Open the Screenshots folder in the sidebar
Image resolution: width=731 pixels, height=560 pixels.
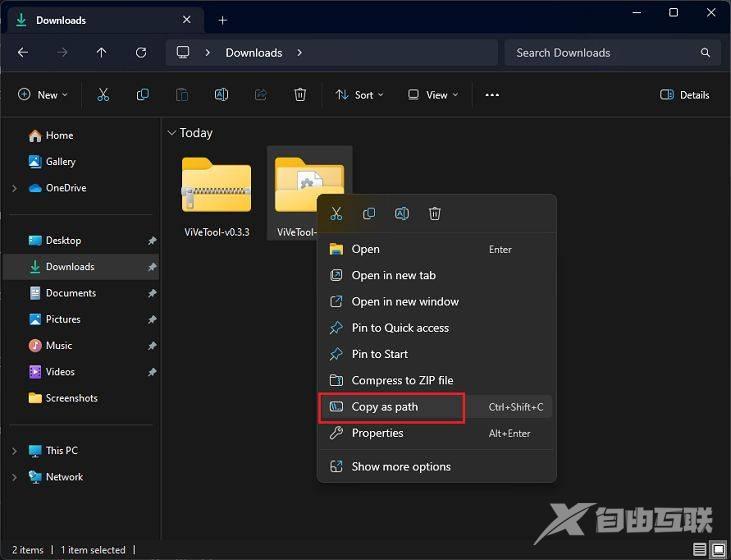click(x=63, y=398)
